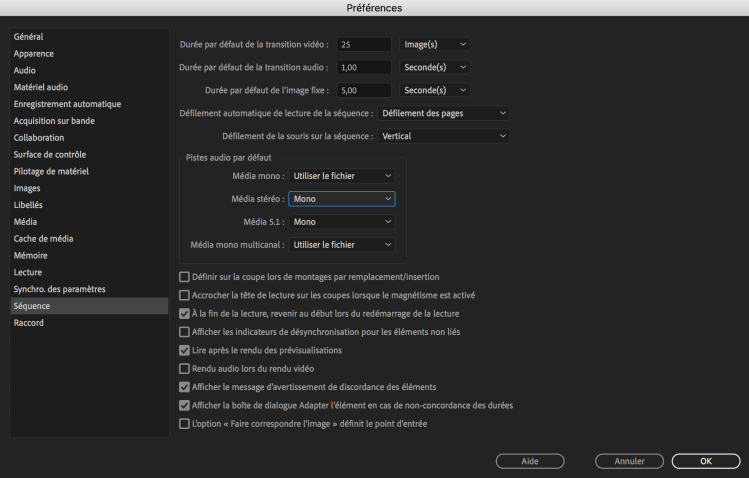
Task: Click the Aide button
Action: [x=530, y=460]
